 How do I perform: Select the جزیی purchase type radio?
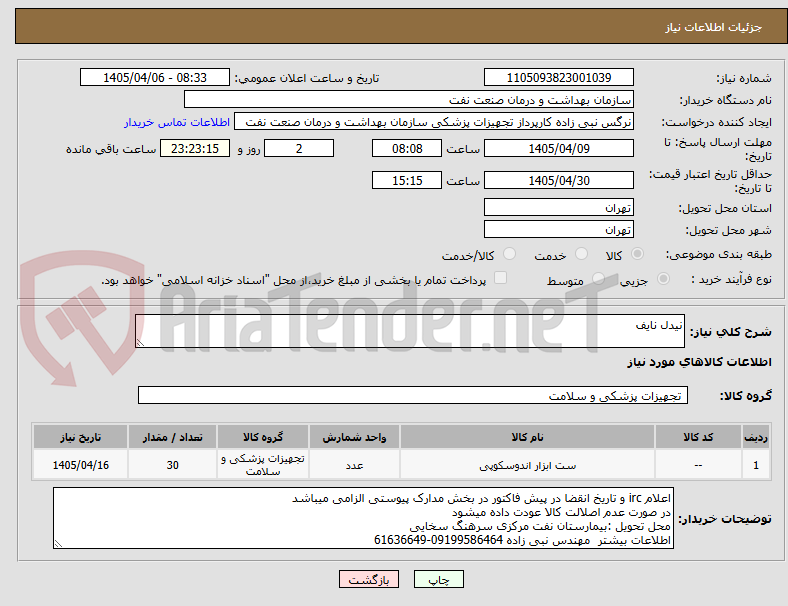(663, 279)
